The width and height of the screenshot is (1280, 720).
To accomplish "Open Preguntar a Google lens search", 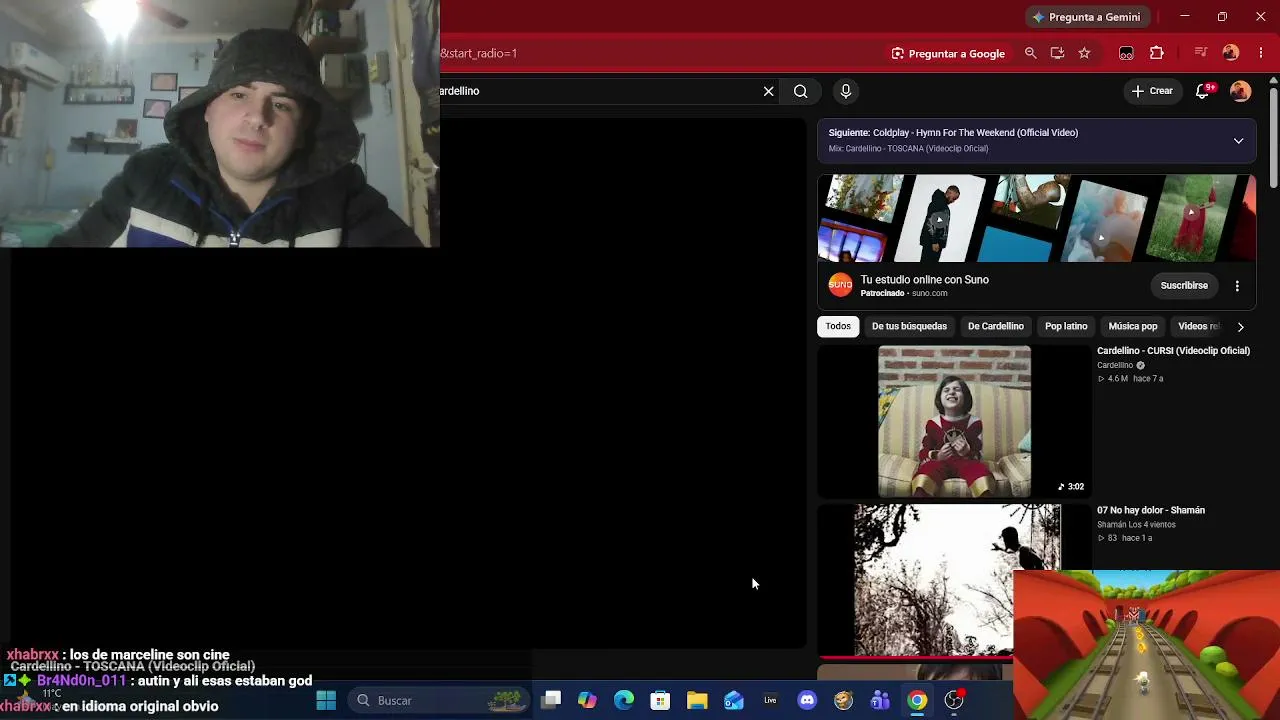I will tap(948, 53).
